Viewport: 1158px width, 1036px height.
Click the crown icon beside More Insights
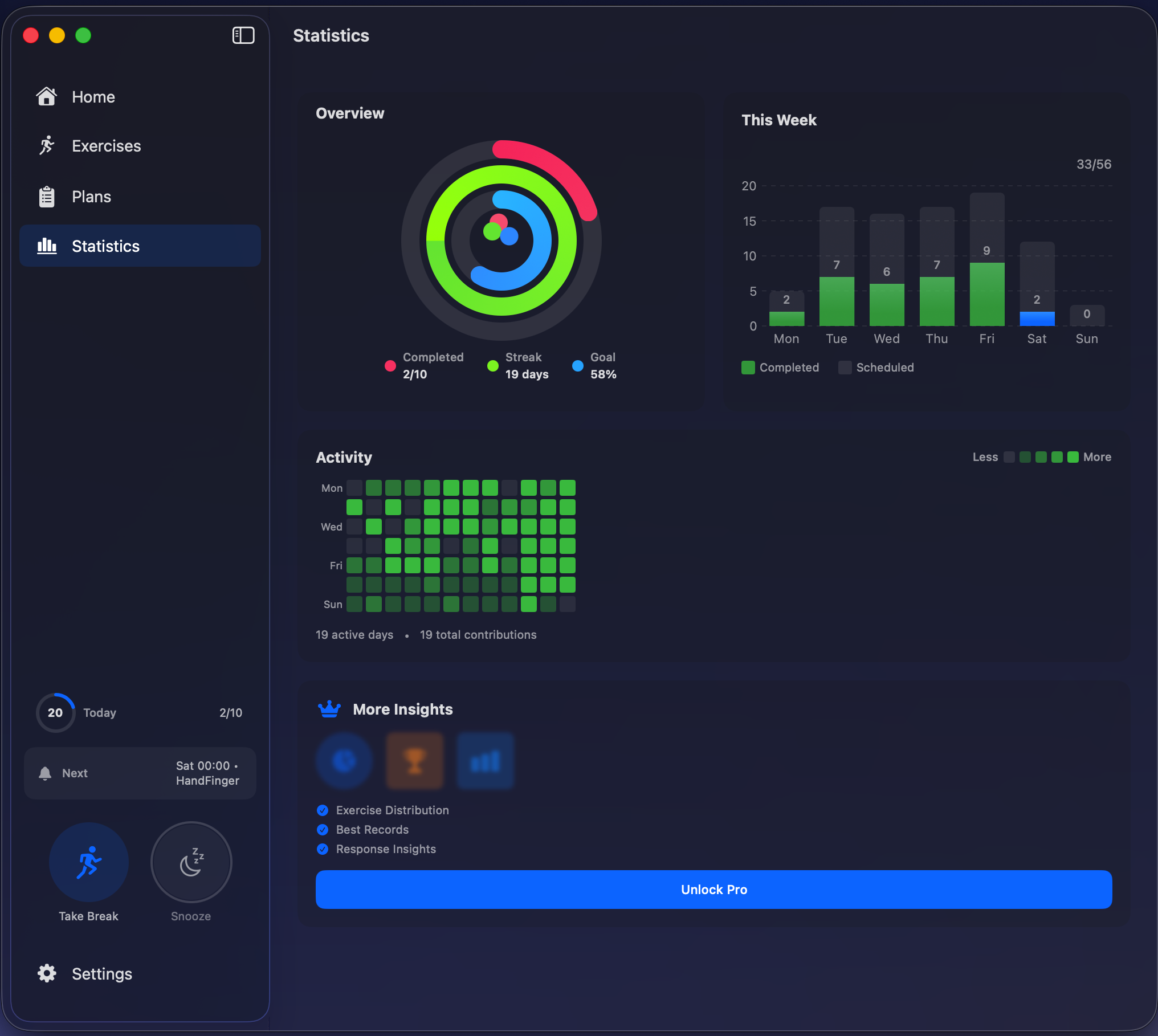click(329, 709)
